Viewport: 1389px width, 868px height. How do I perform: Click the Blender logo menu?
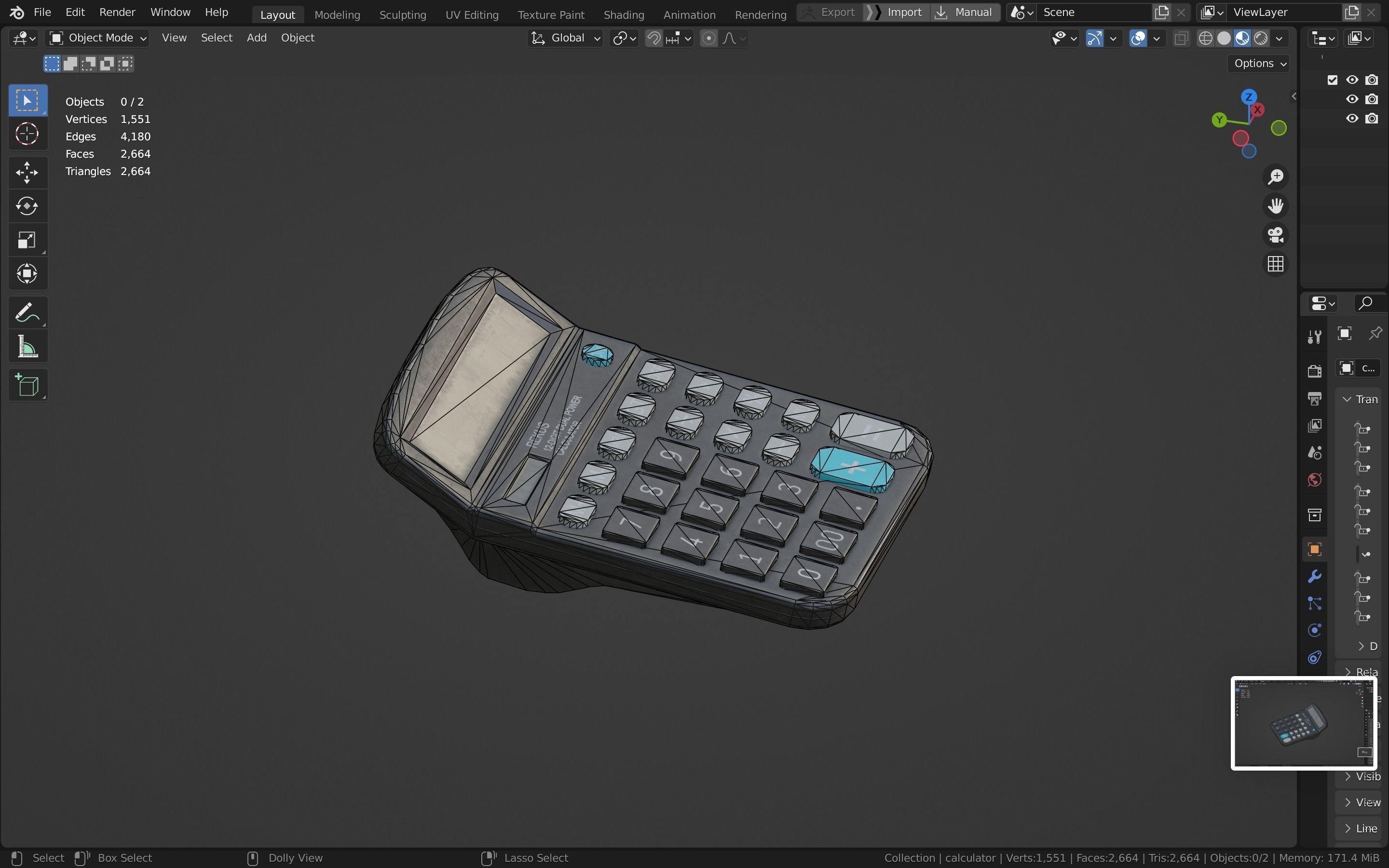[x=17, y=12]
